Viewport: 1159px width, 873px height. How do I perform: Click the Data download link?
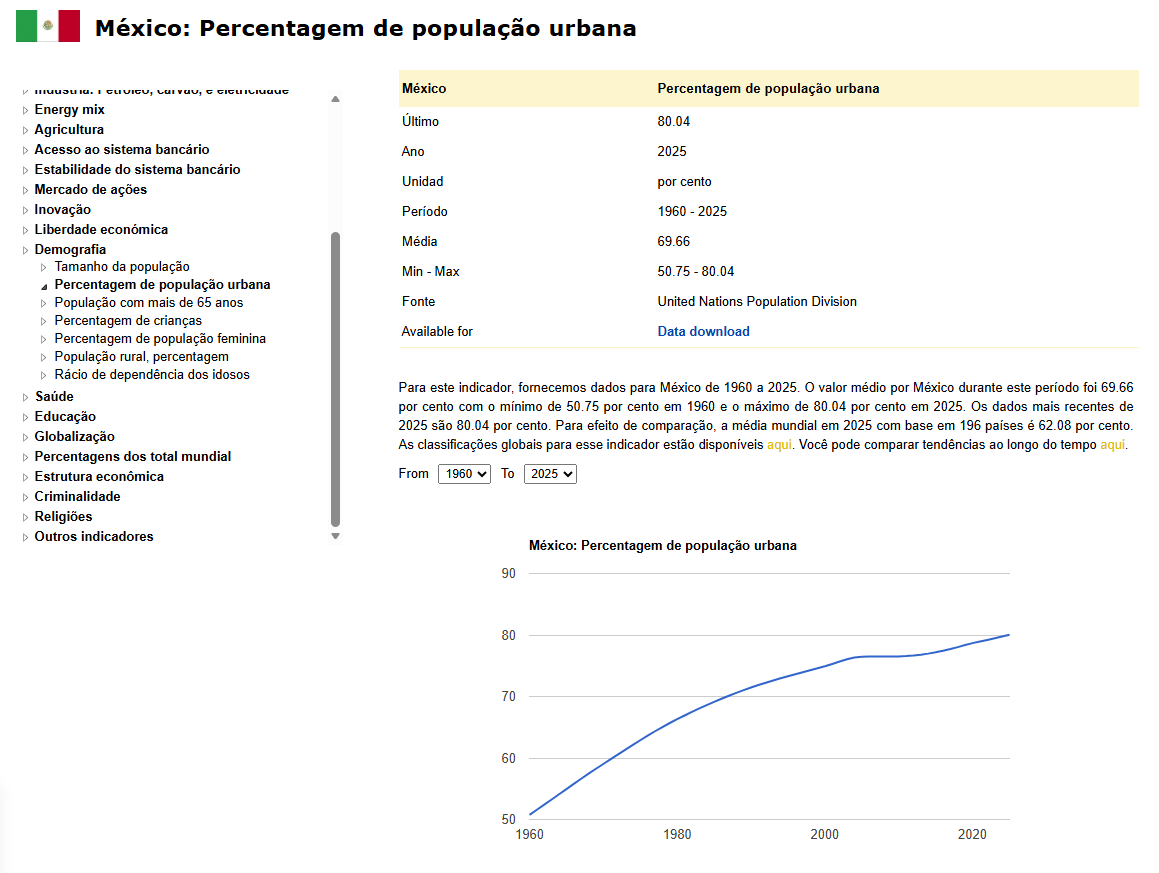(704, 331)
